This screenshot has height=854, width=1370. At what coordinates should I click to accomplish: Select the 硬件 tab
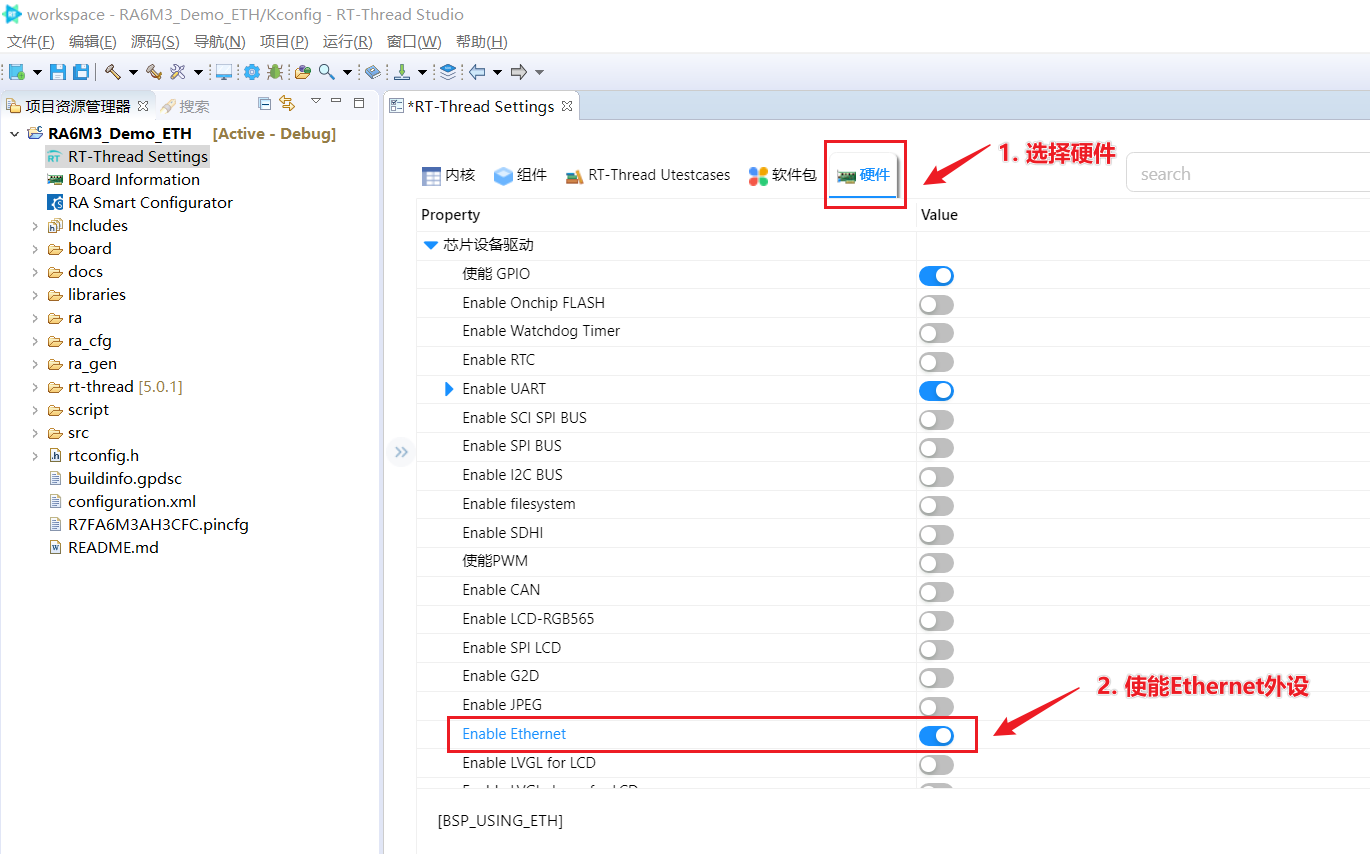864,175
